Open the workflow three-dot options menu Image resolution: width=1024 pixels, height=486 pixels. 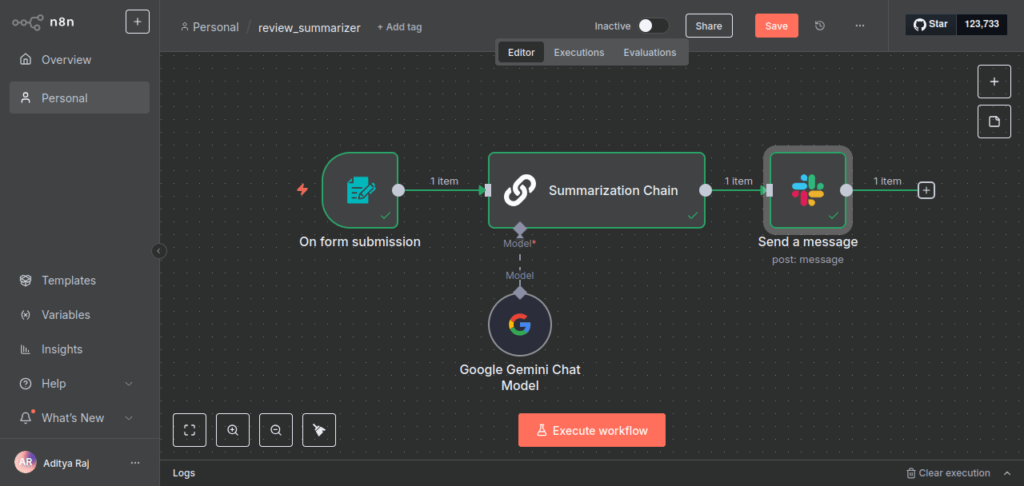[859, 26]
